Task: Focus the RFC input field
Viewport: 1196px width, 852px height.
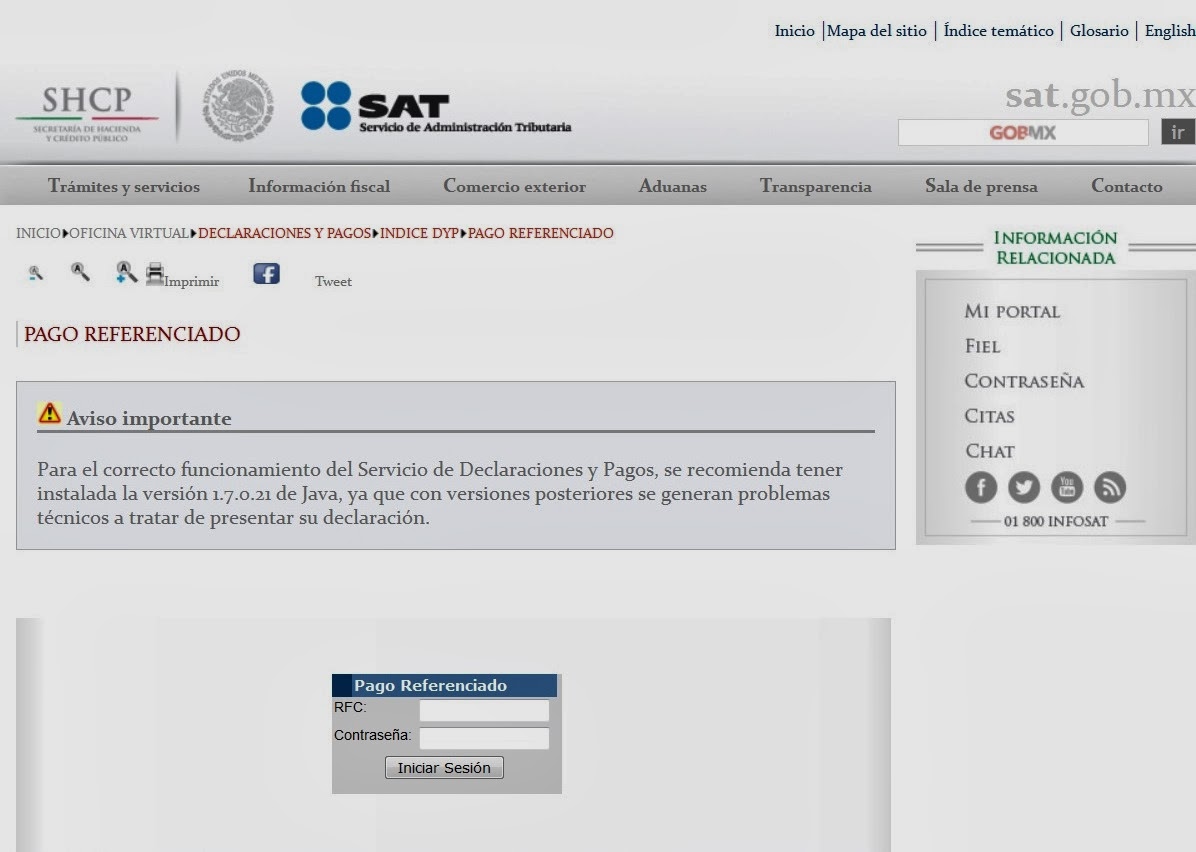Action: point(484,710)
